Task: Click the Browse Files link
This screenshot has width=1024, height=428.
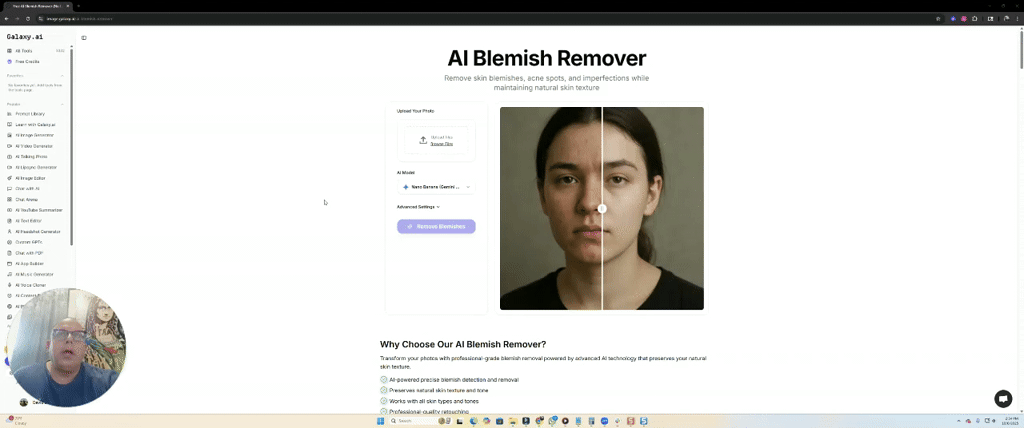Action: [441, 144]
